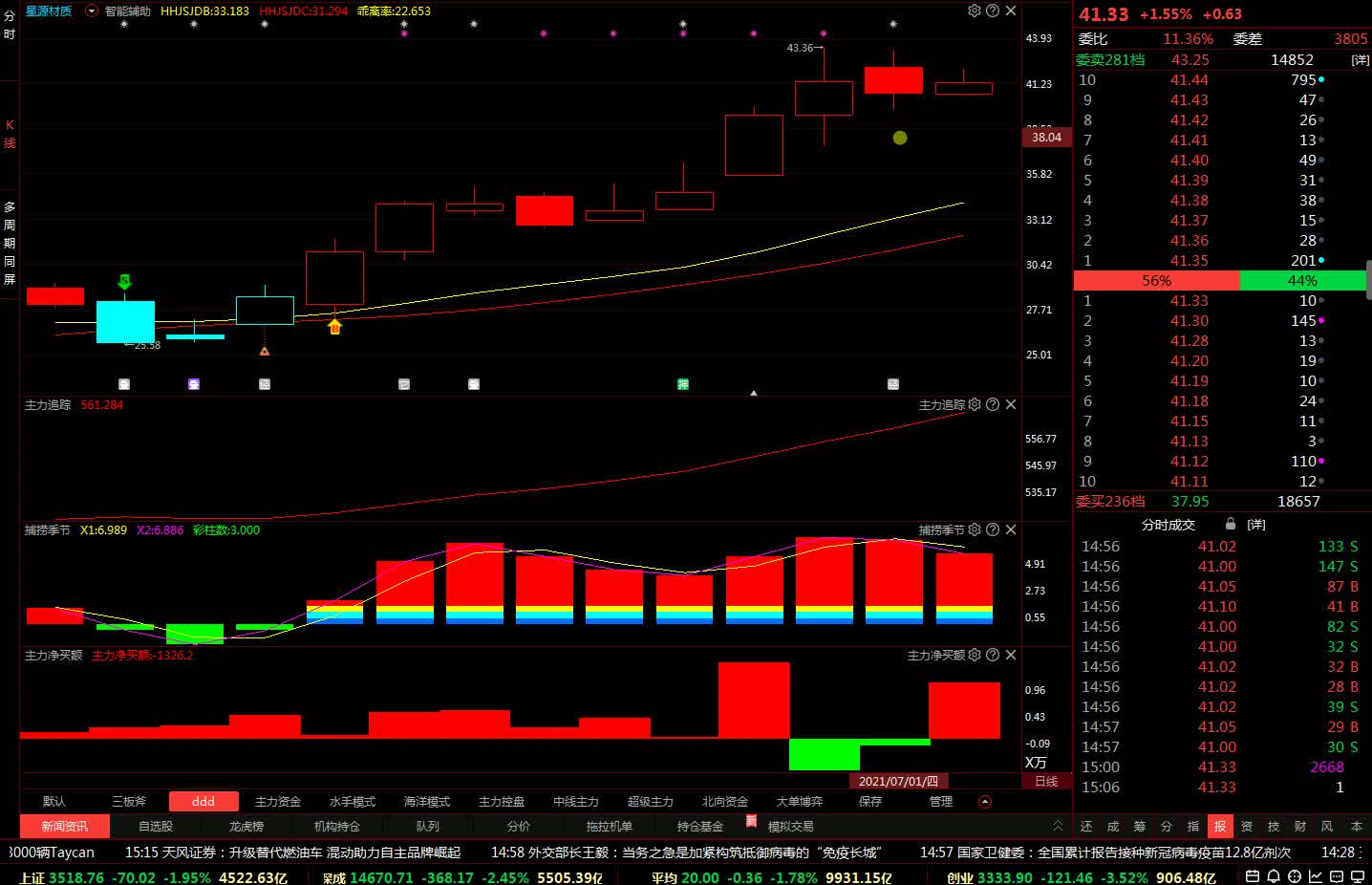Viewport: 1372px width, 885px height.
Task: Click the olive round dot marker on chart
Action: click(900, 138)
